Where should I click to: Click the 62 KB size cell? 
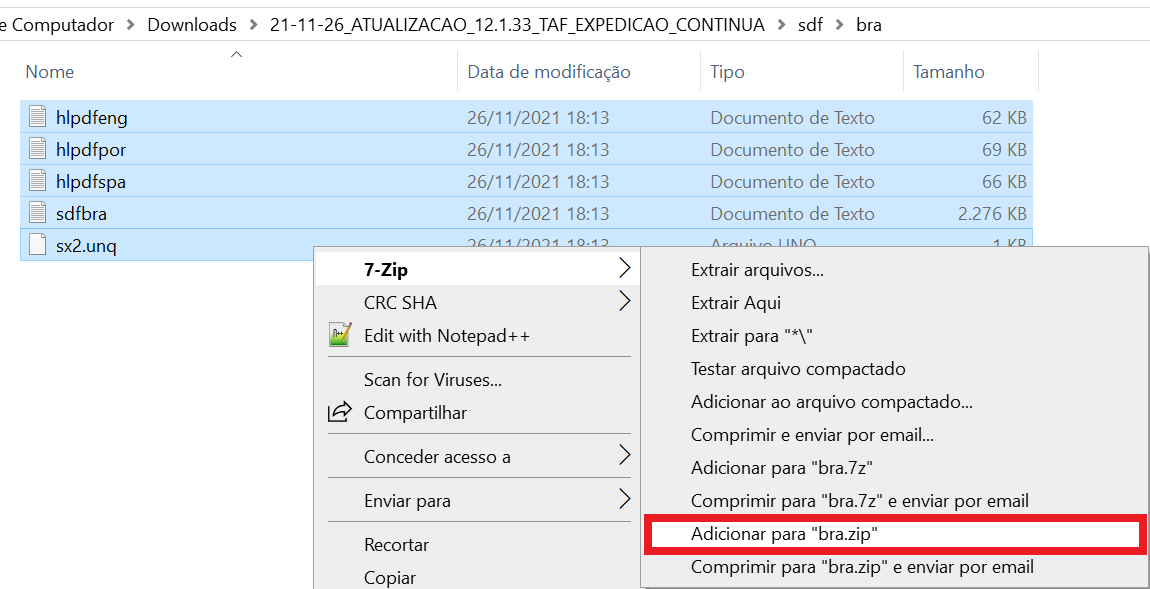coord(1004,117)
